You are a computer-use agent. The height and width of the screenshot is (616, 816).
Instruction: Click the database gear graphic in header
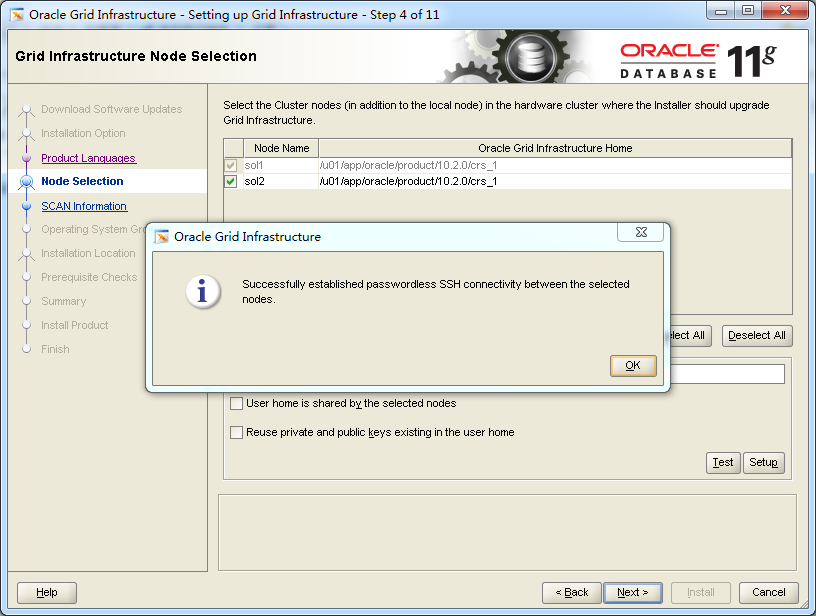[530, 56]
